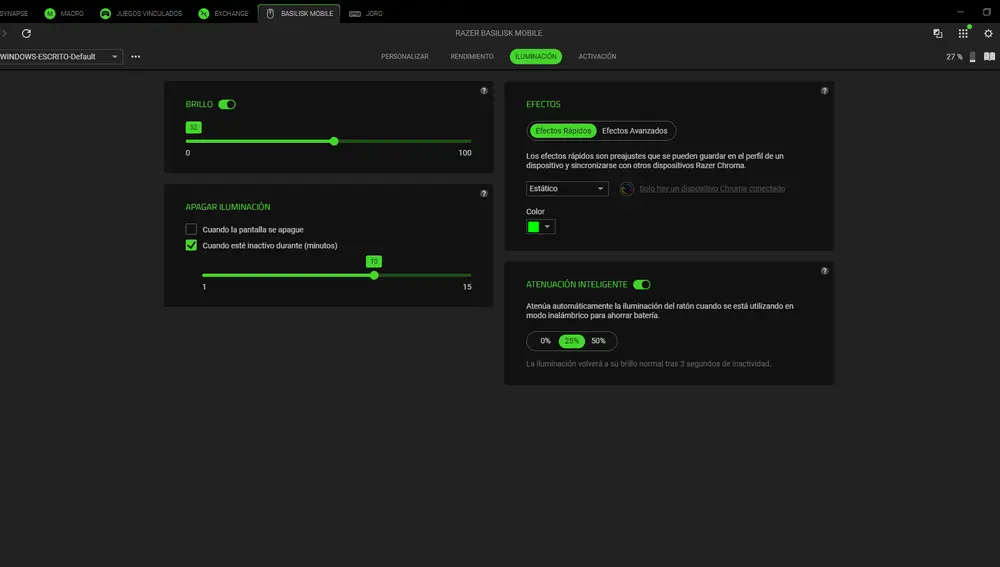Open the Juegos Vinculados controller icon
1000x567 pixels.
(x=105, y=13)
